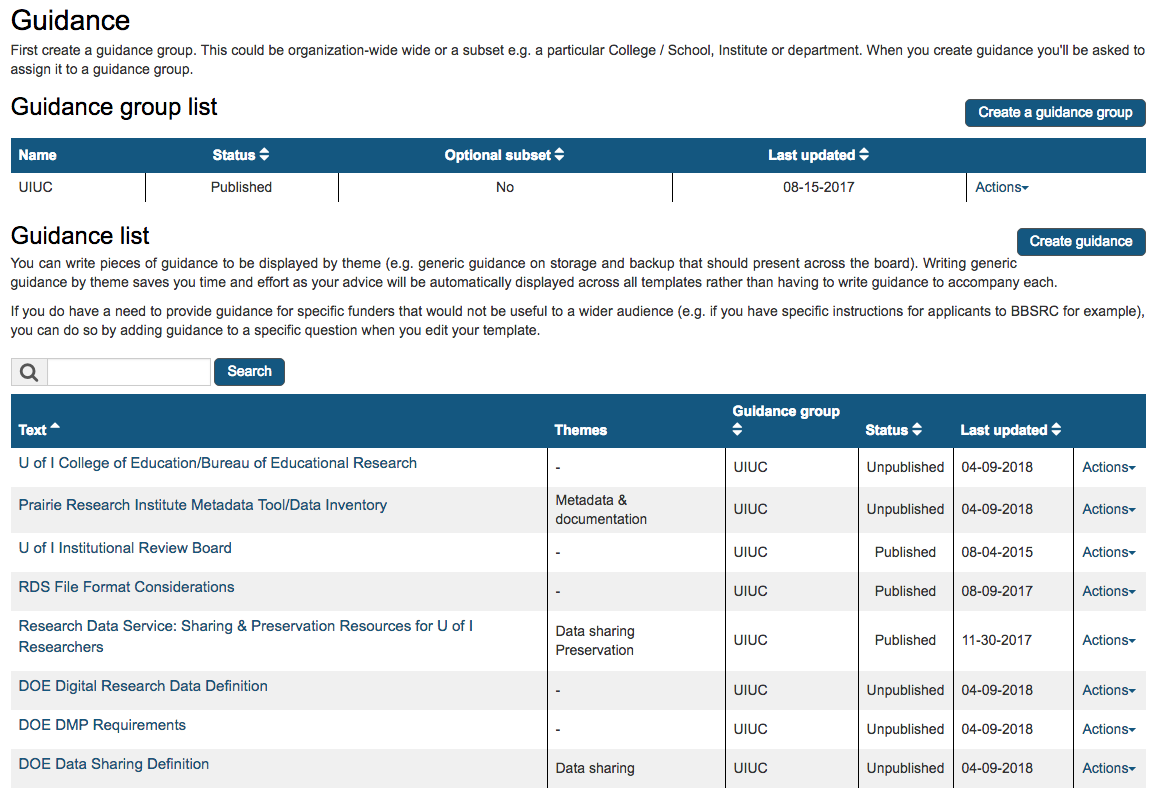Expand Actions menu for DOE DMP Requirements row
Screen dimensions: 1157x788
[x=1107, y=728]
